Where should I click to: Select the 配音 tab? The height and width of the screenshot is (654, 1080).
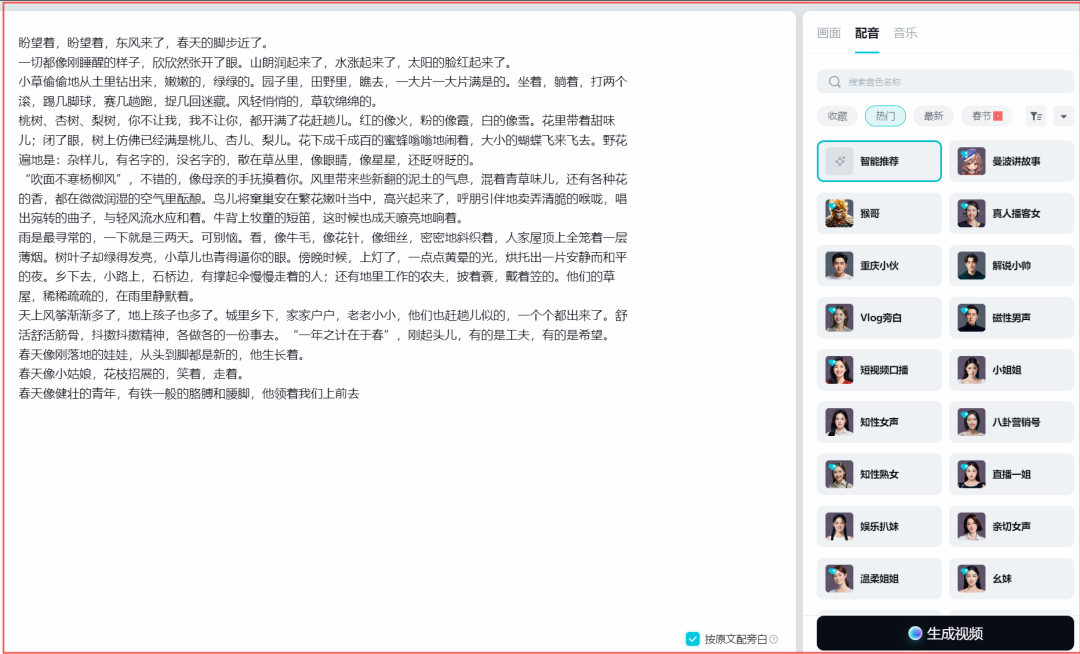tap(867, 33)
